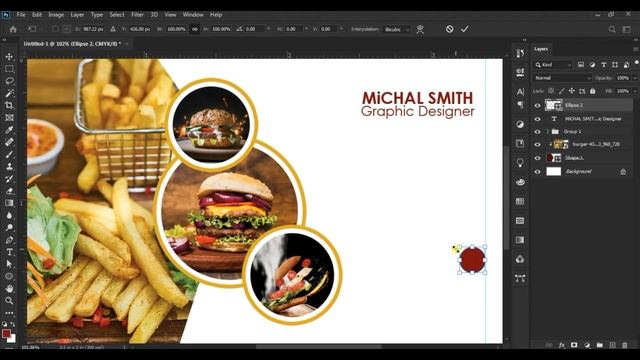Add a layer style with fx icon
The width and height of the screenshot is (640, 360).
pos(562,345)
